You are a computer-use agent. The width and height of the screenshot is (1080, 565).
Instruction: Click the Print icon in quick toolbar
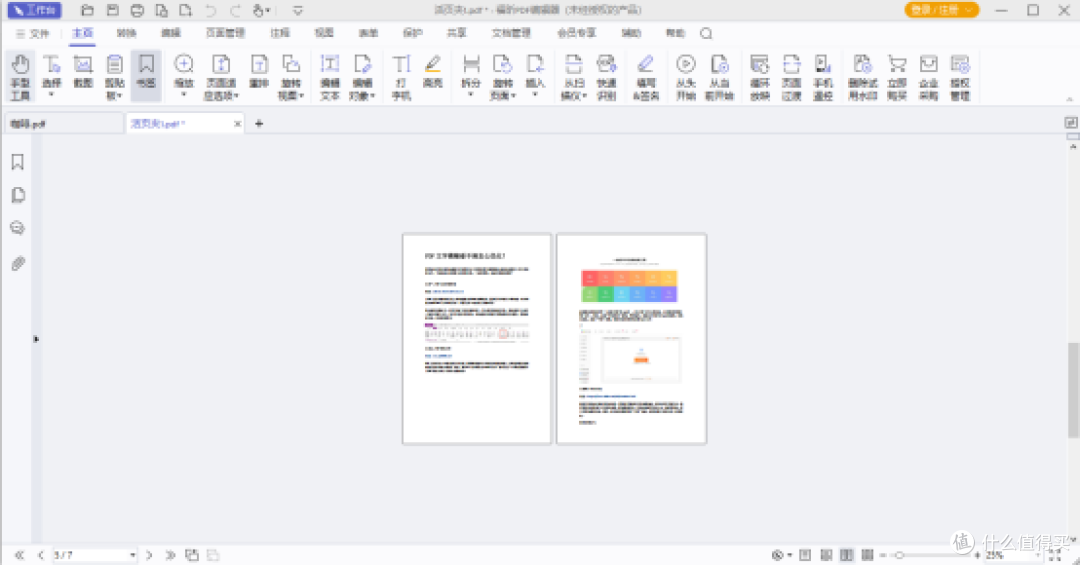click(x=137, y=10)
